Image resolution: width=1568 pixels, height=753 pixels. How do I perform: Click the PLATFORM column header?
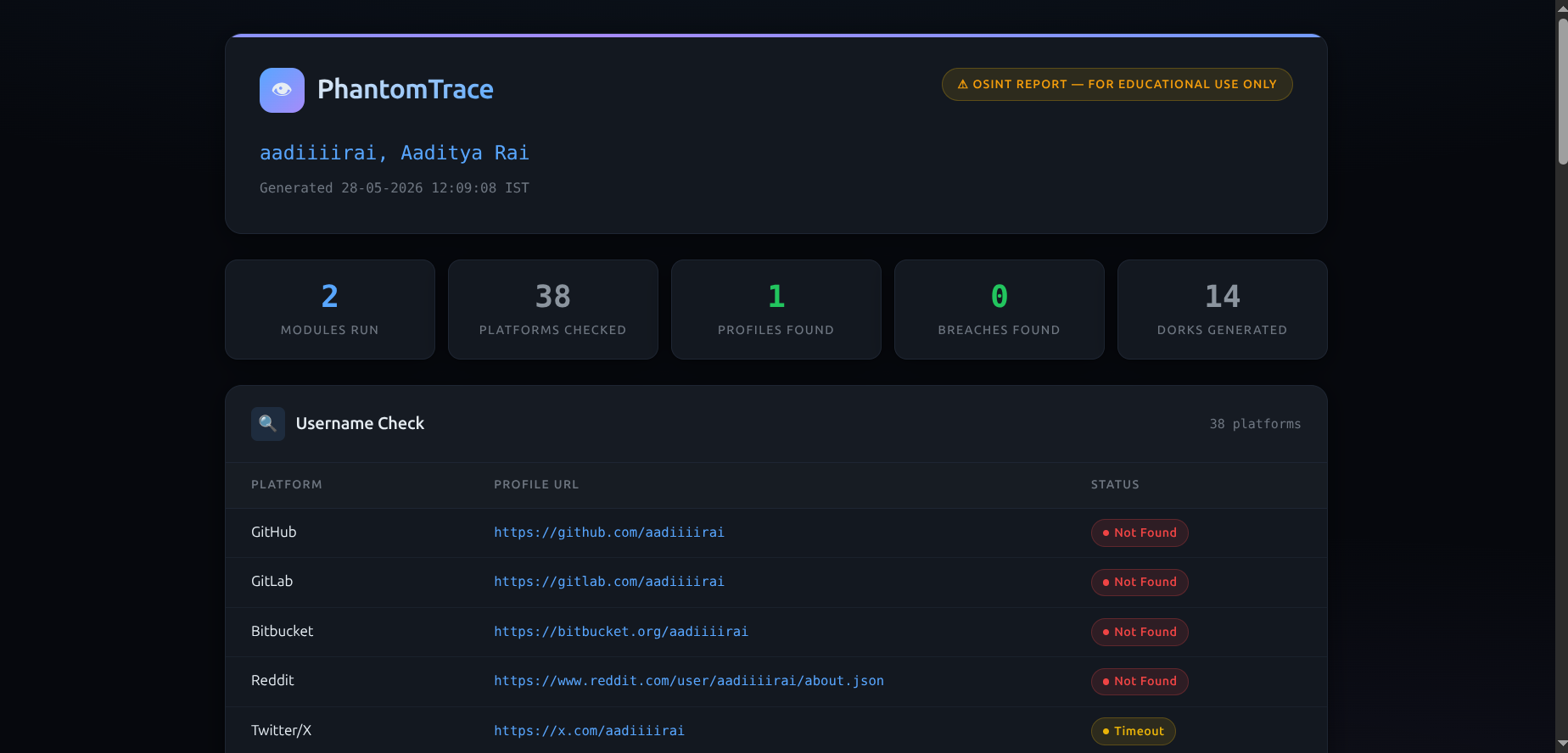[287, 484]
